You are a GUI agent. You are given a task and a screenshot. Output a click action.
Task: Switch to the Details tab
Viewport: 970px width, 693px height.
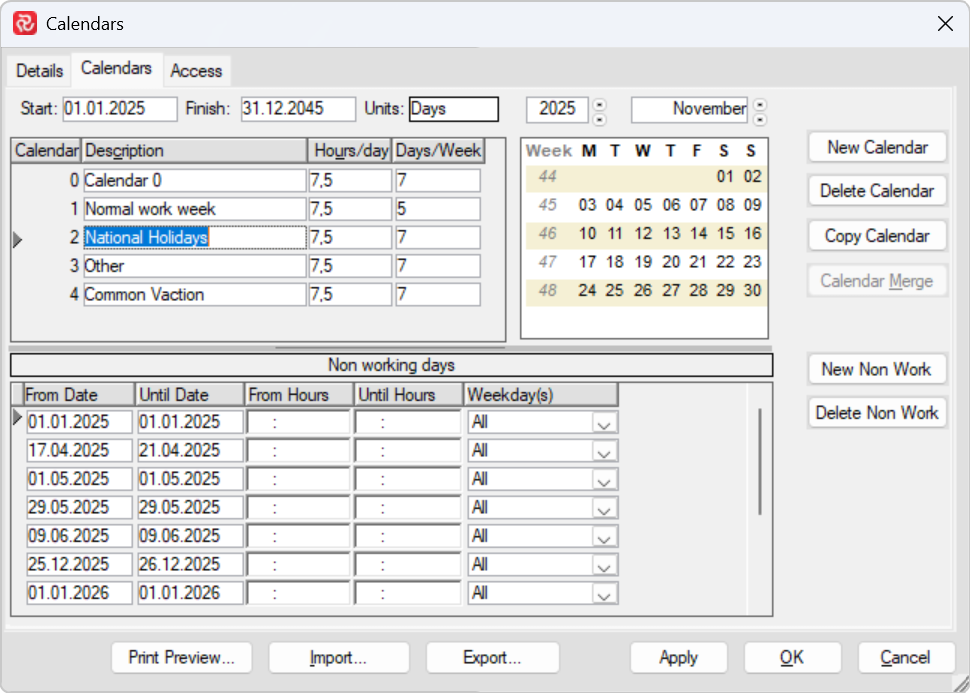pyautogui.click(x=39, y=70)
